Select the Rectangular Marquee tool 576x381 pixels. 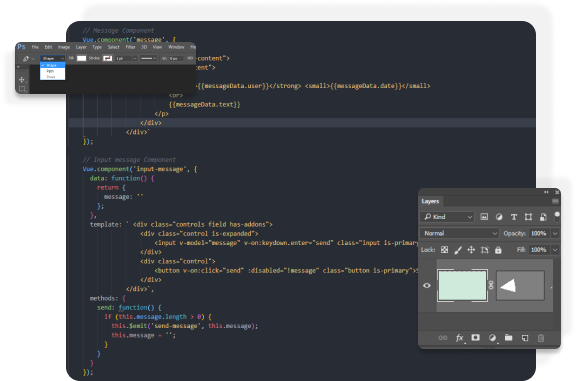(22, 89)
